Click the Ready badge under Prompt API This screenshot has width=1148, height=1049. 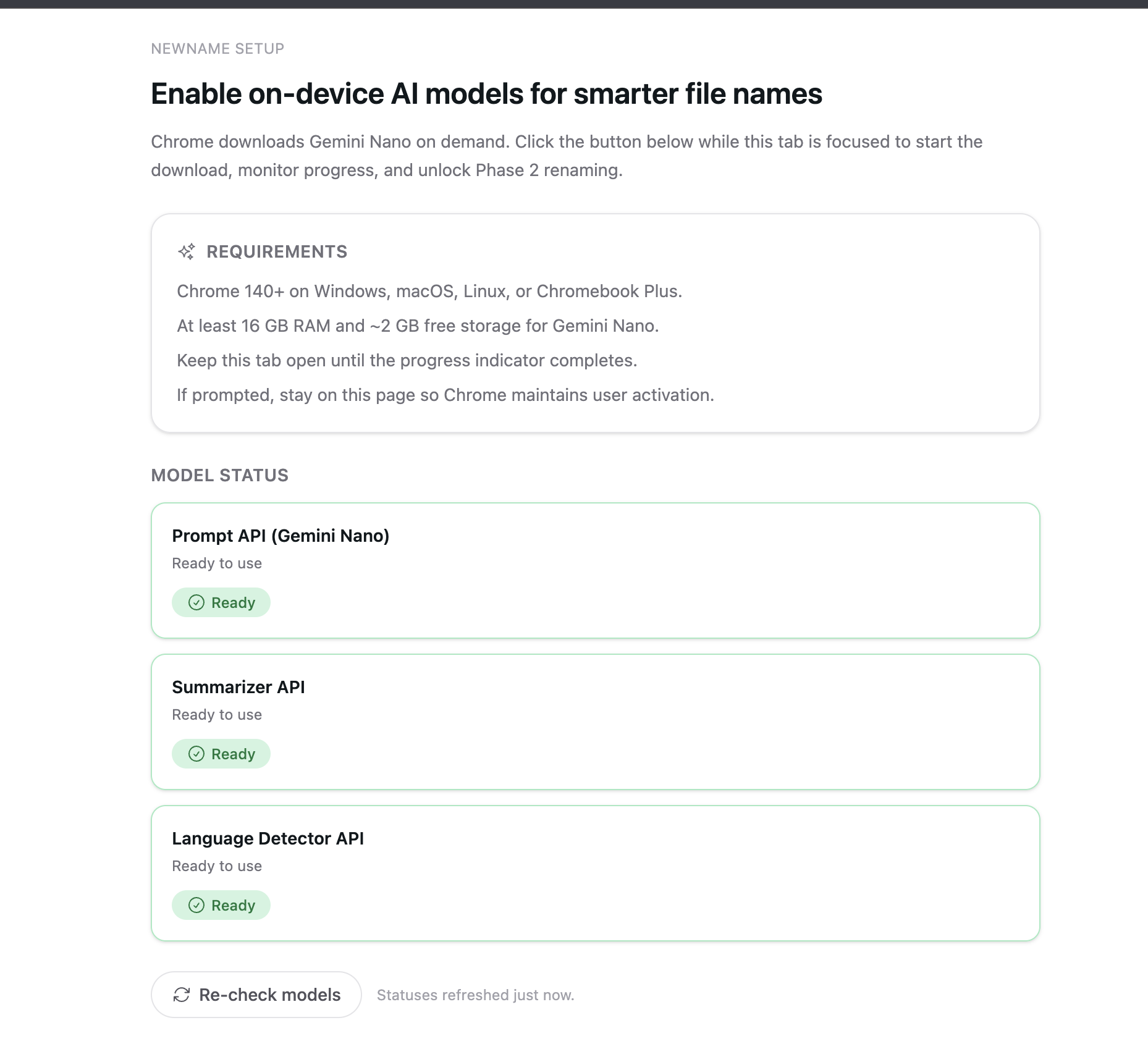[x=221, y=602]
